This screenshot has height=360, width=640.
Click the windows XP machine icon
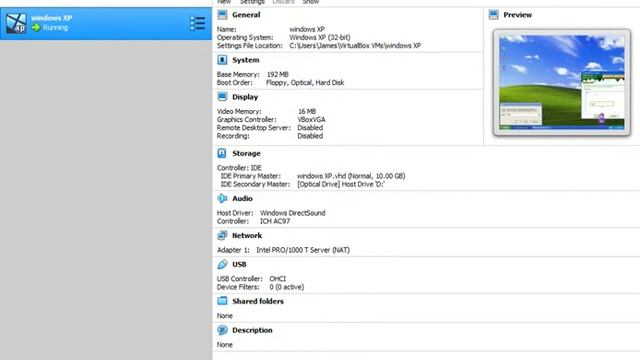(x=16, y=23)
